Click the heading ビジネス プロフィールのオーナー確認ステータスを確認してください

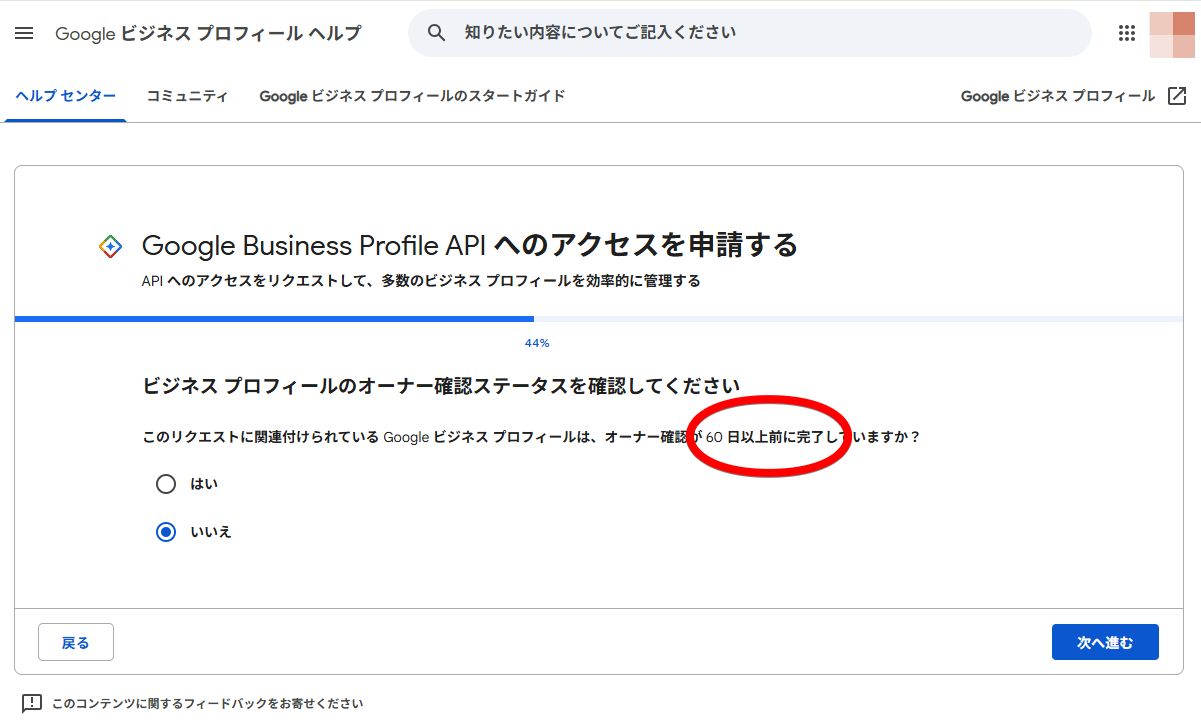441,385
